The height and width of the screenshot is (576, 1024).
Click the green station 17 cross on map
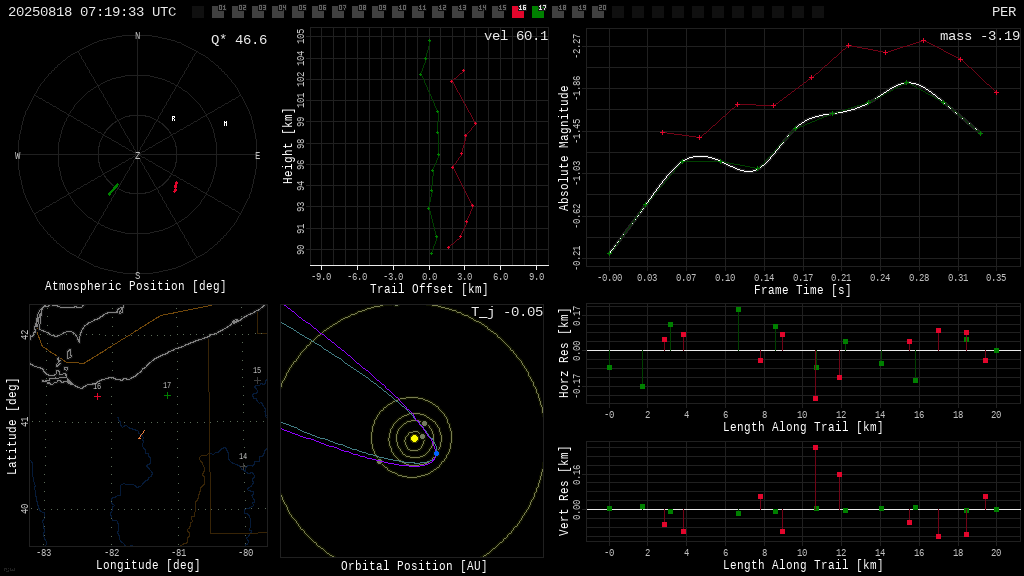167,395
